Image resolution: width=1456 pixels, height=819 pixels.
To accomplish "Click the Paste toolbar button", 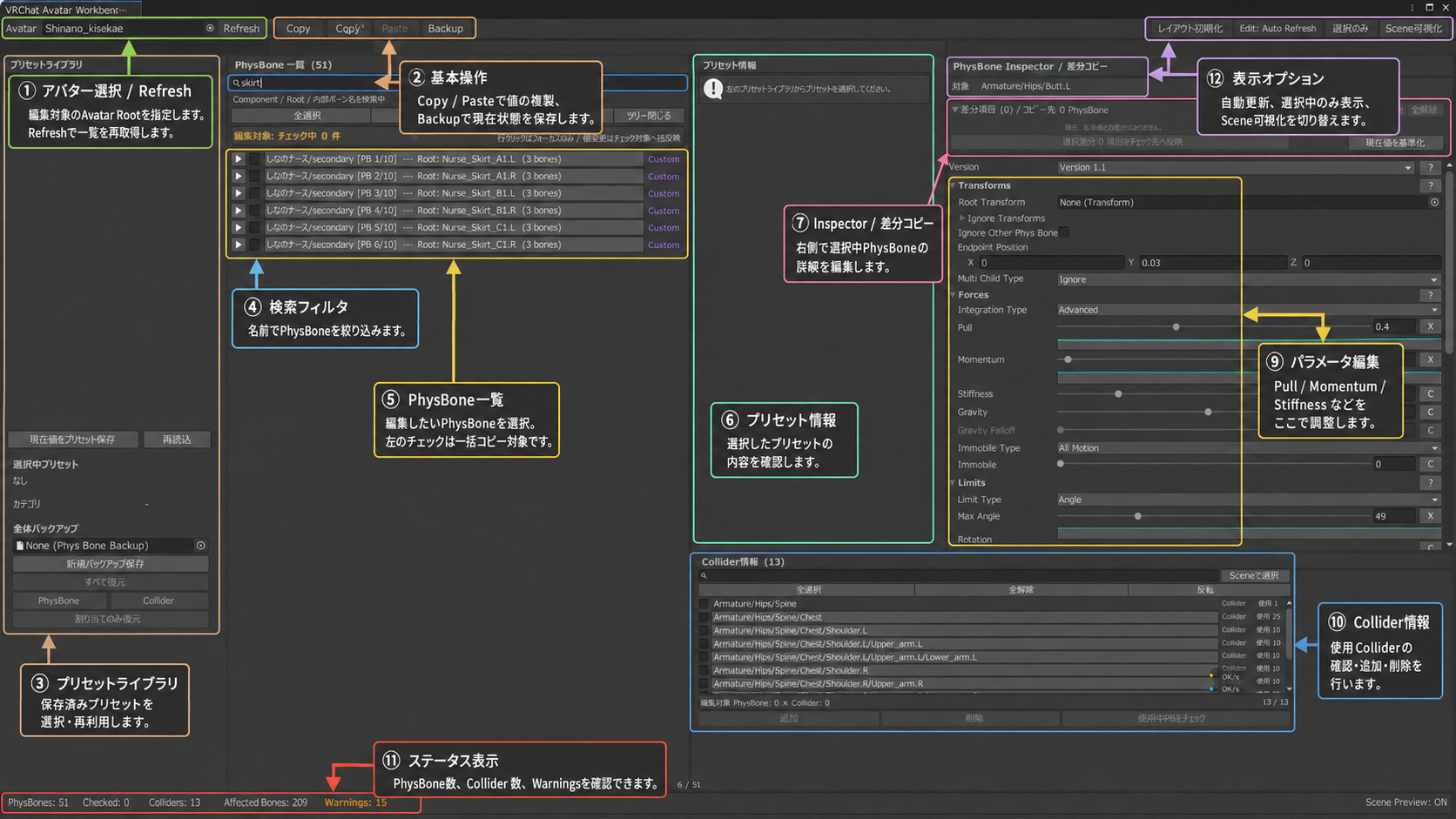I will pyautogui.click(x=394, y=29).
